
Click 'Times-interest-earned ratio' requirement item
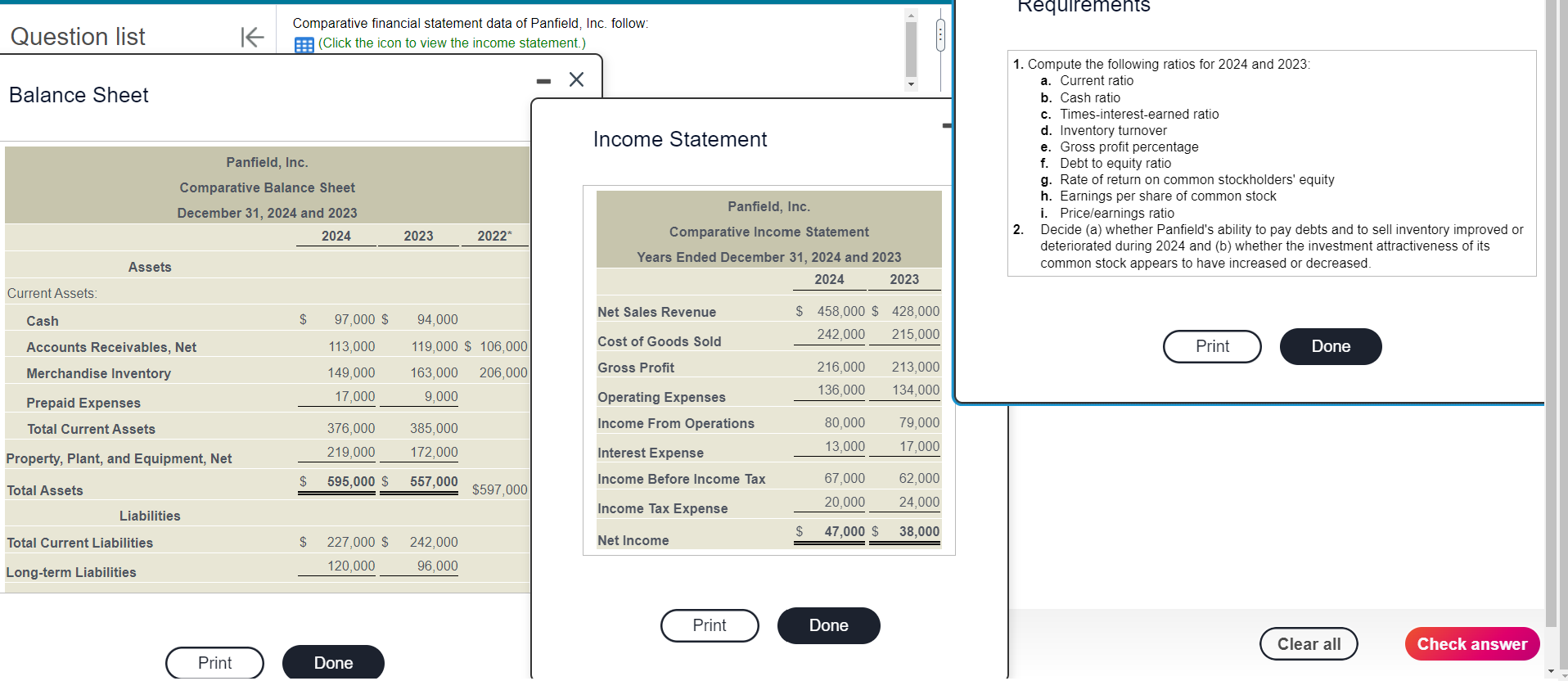coord(1139,114)
